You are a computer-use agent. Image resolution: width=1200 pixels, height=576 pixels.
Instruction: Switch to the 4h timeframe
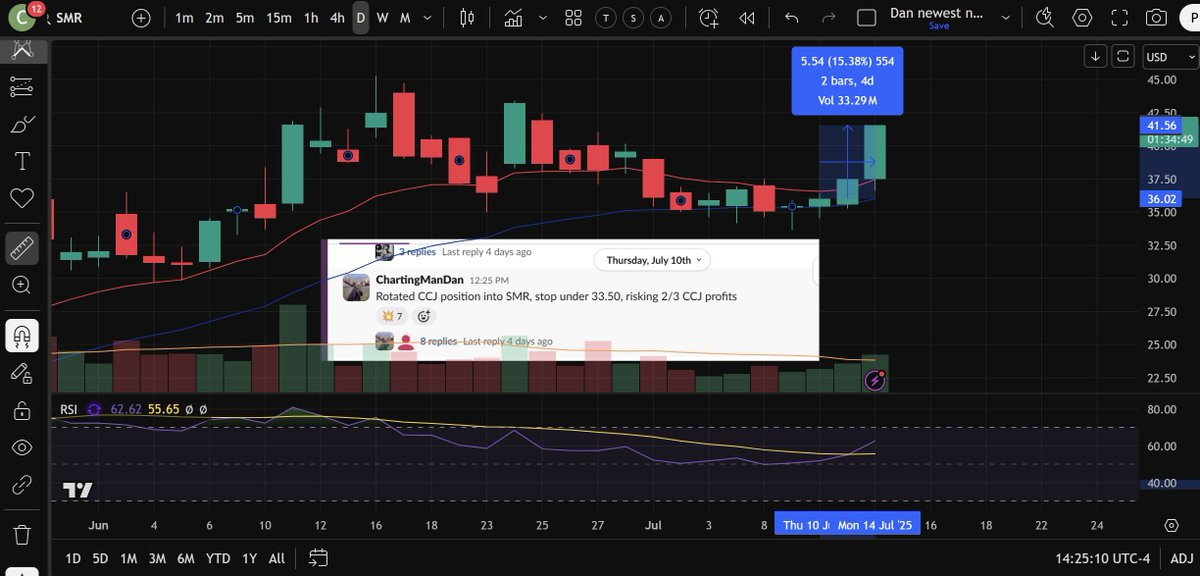[x=338, y=18]
